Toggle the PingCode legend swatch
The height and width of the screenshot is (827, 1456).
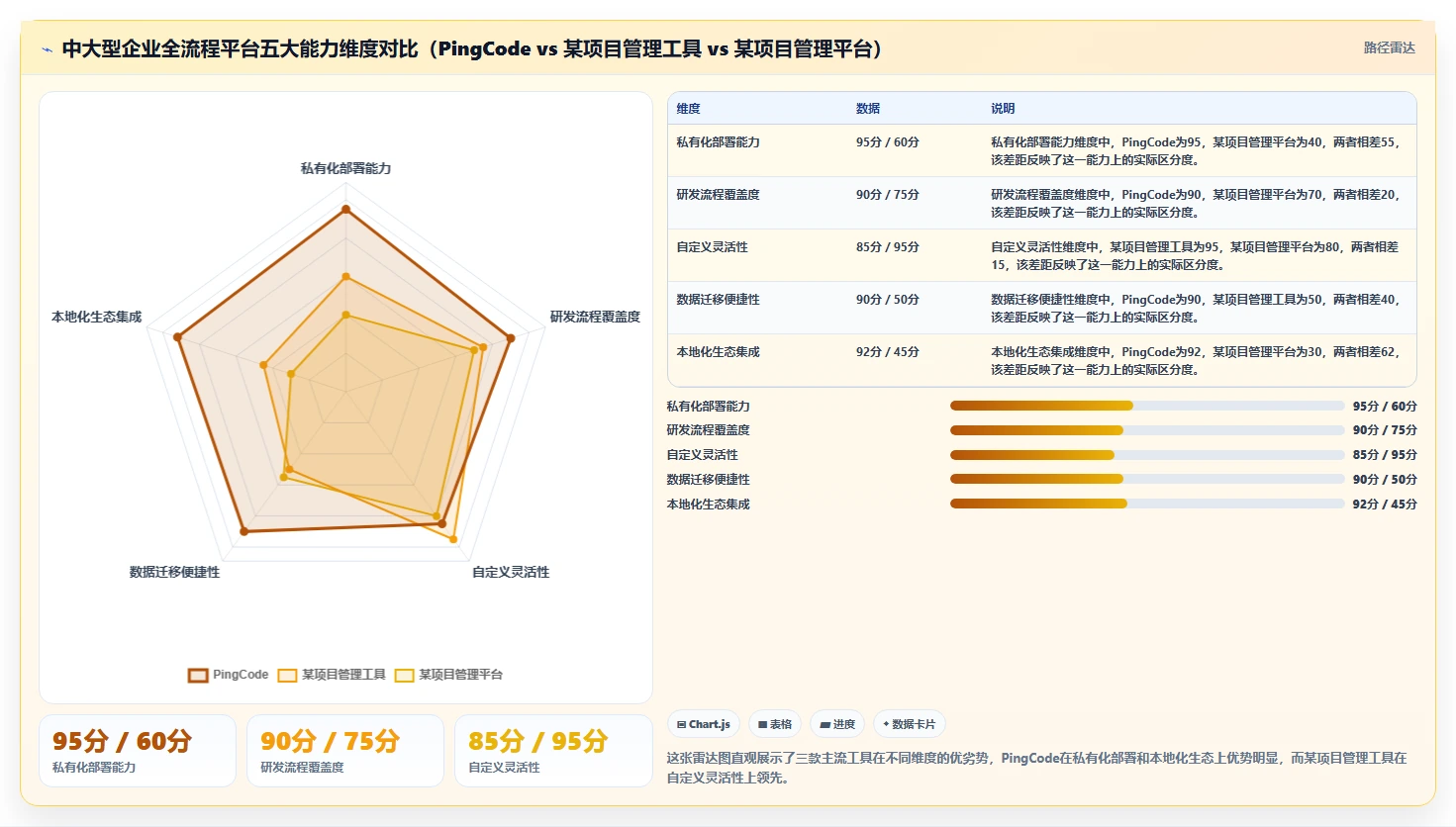198,676
